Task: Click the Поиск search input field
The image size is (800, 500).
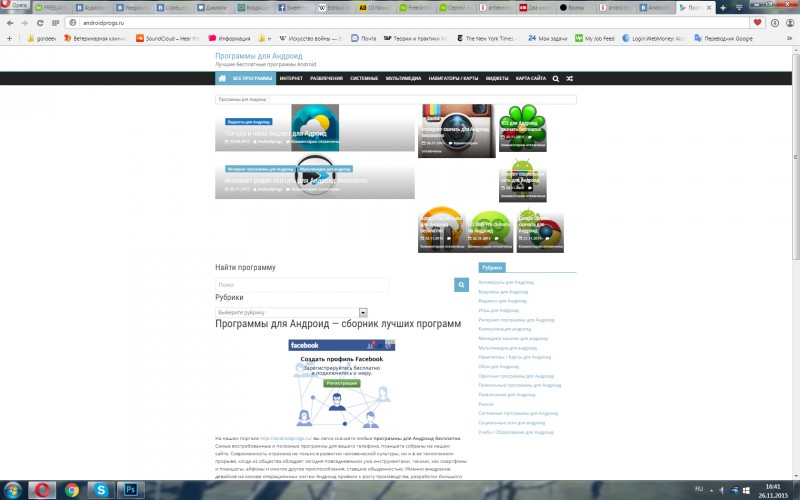Action: 302,285
